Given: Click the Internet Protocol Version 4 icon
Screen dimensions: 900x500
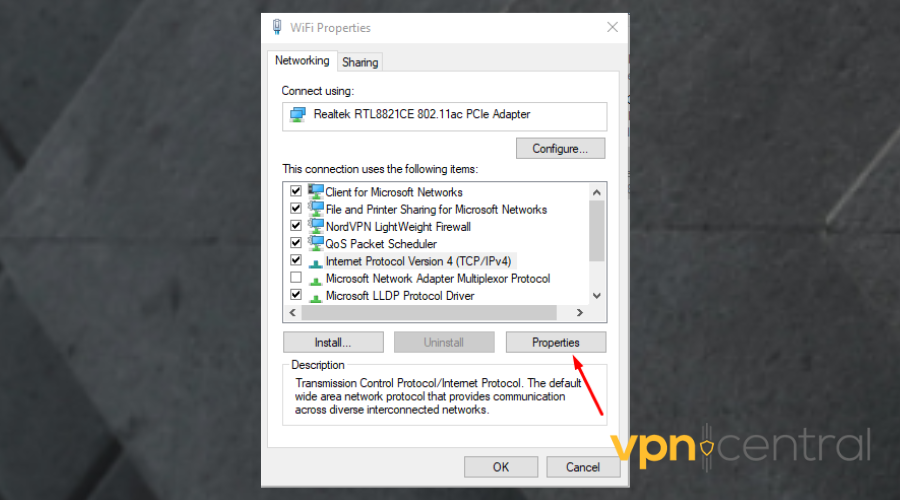Looking at the screenshot, I should (x=316, y=263).
